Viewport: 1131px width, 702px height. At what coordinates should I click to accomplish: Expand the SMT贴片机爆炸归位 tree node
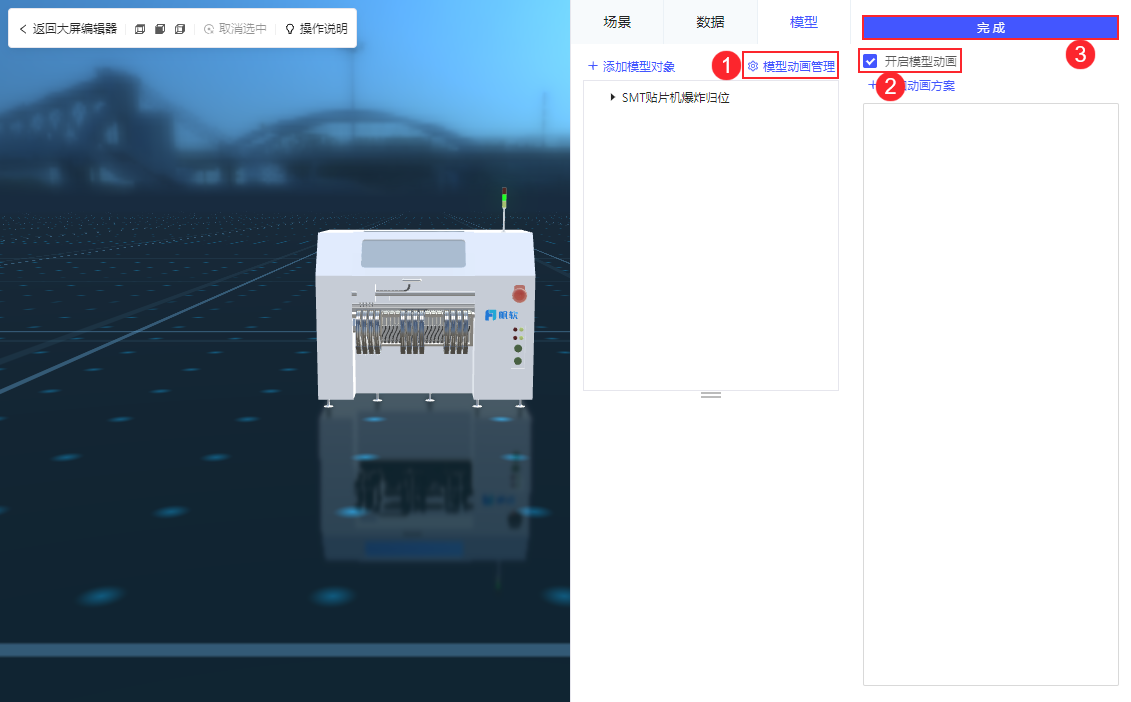612,98
